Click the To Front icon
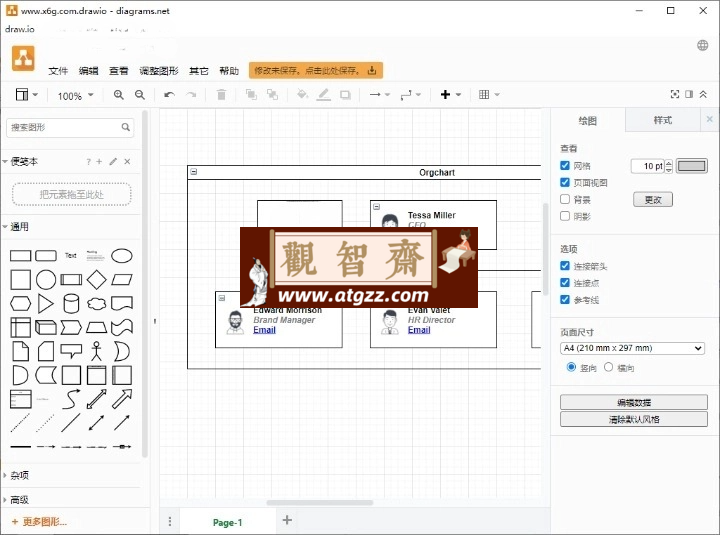Screen dimensions: 720x535 pos(251,95)
